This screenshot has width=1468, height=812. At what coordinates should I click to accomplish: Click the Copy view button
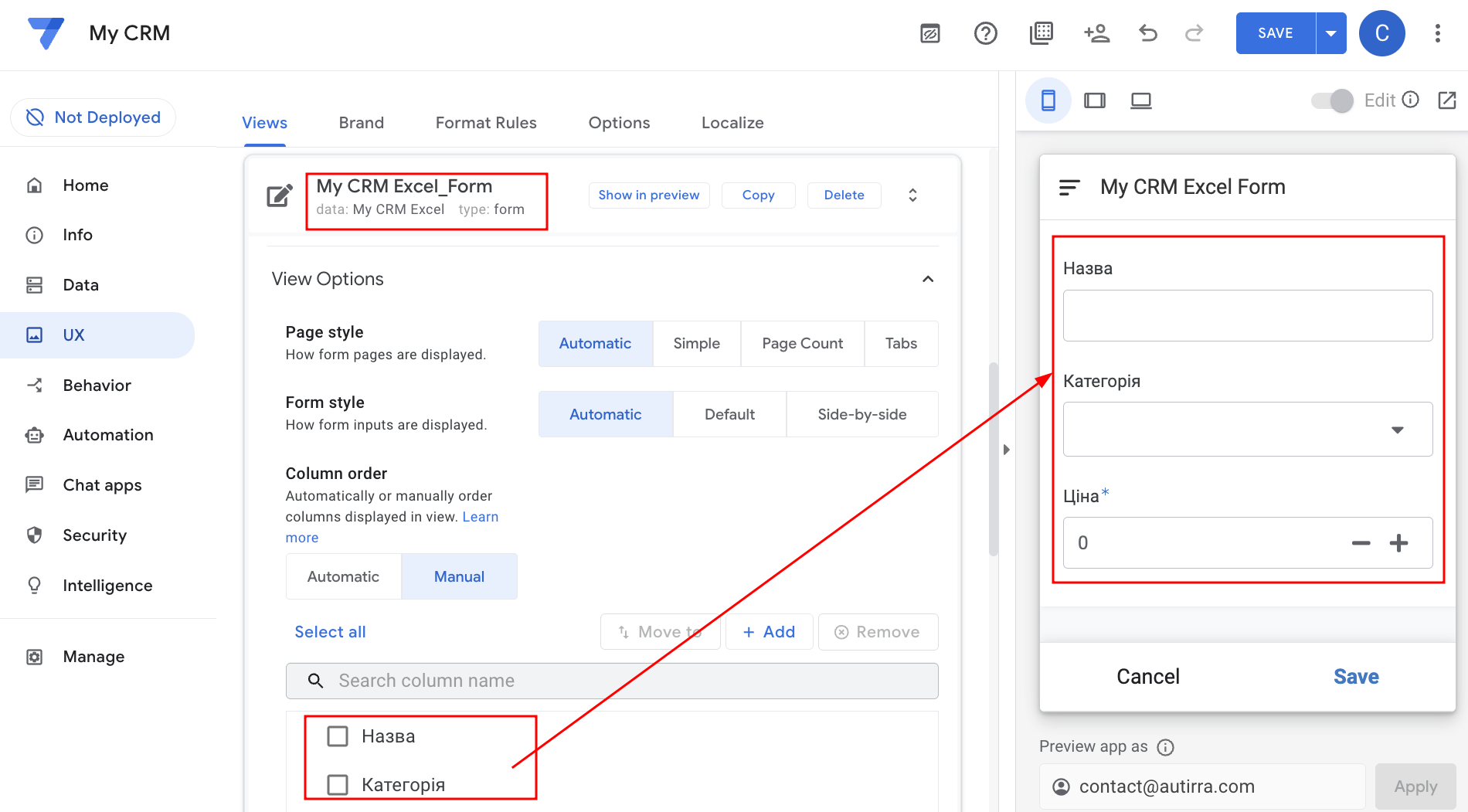(758, 195)
